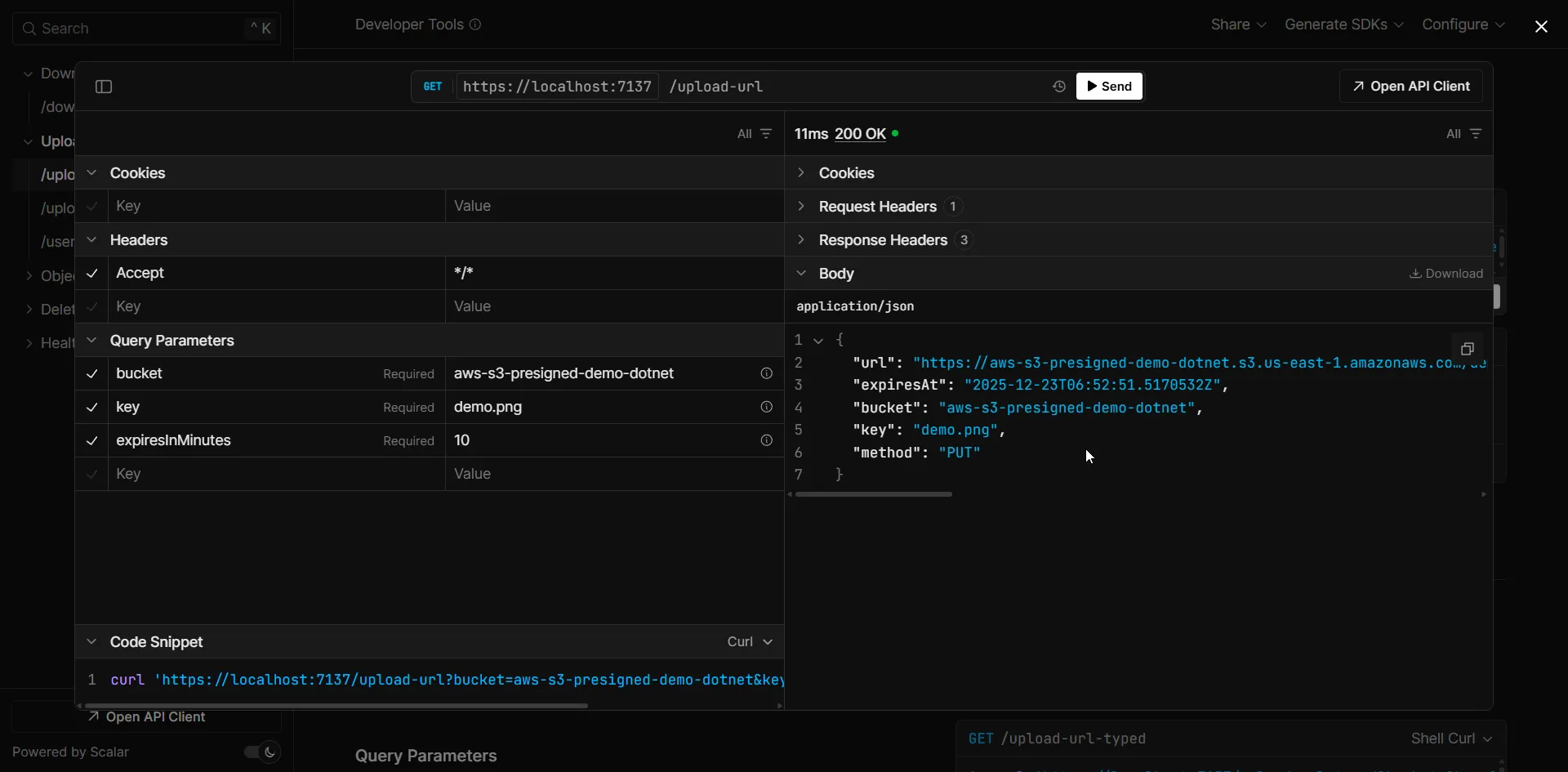Open API Client in new window

1410,86
